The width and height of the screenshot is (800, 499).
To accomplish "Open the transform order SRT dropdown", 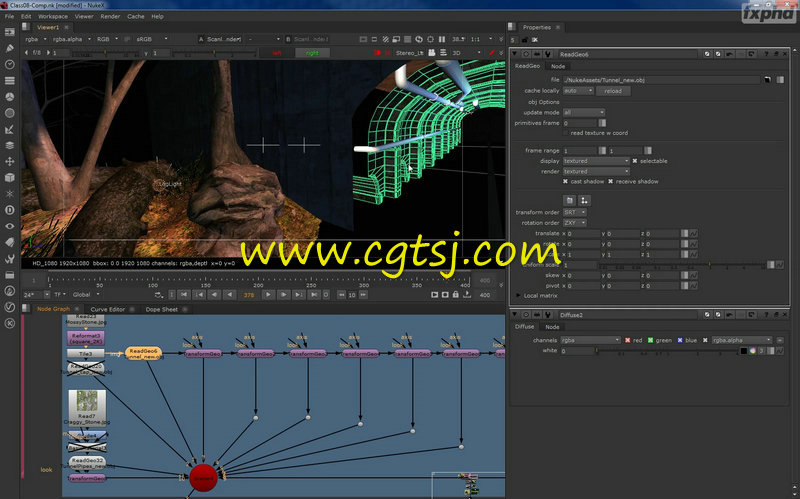I will pos(574,212).
